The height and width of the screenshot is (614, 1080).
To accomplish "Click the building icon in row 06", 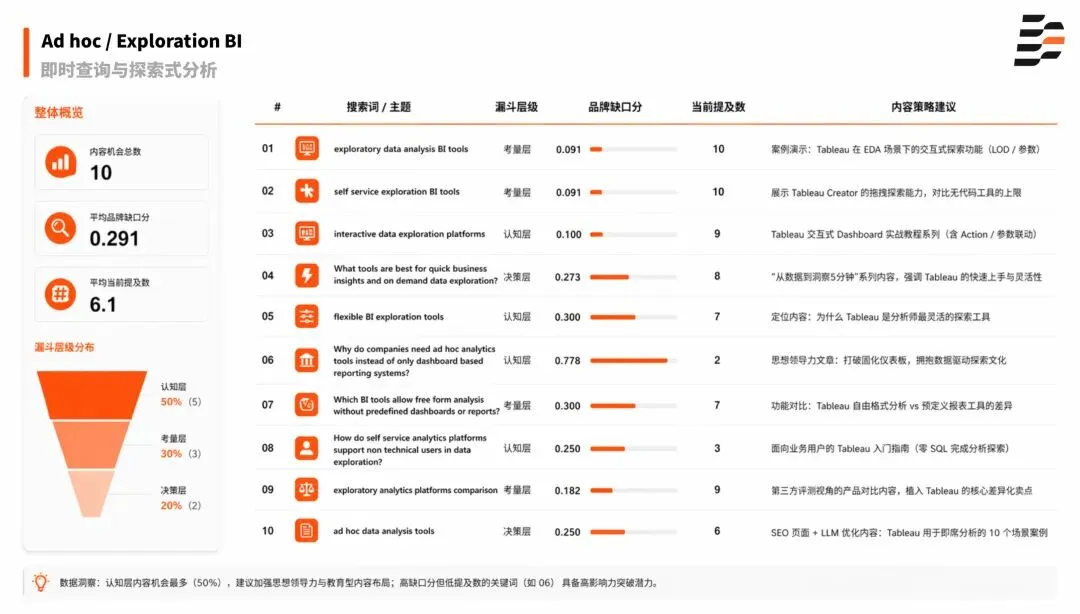I will pyautogui.click(x=307, y=360).
